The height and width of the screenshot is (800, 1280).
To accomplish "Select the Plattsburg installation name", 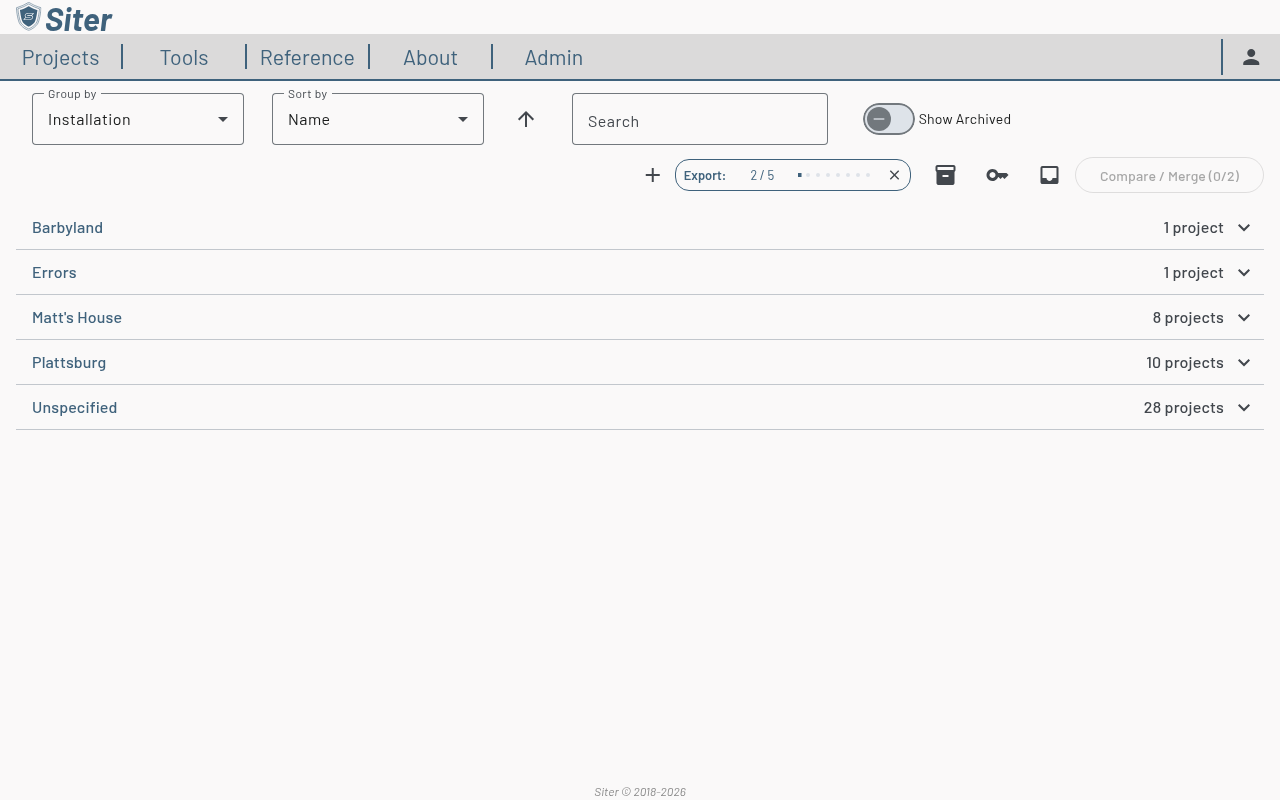I will point(69,362).
